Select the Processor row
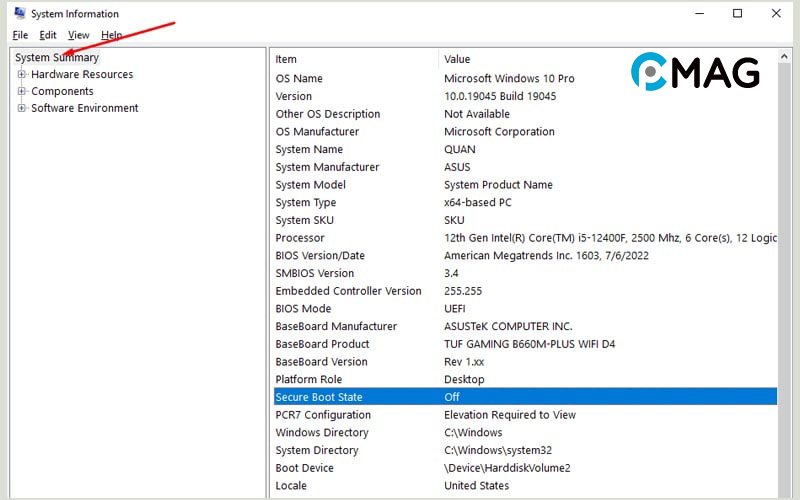 tap(526, 238)
